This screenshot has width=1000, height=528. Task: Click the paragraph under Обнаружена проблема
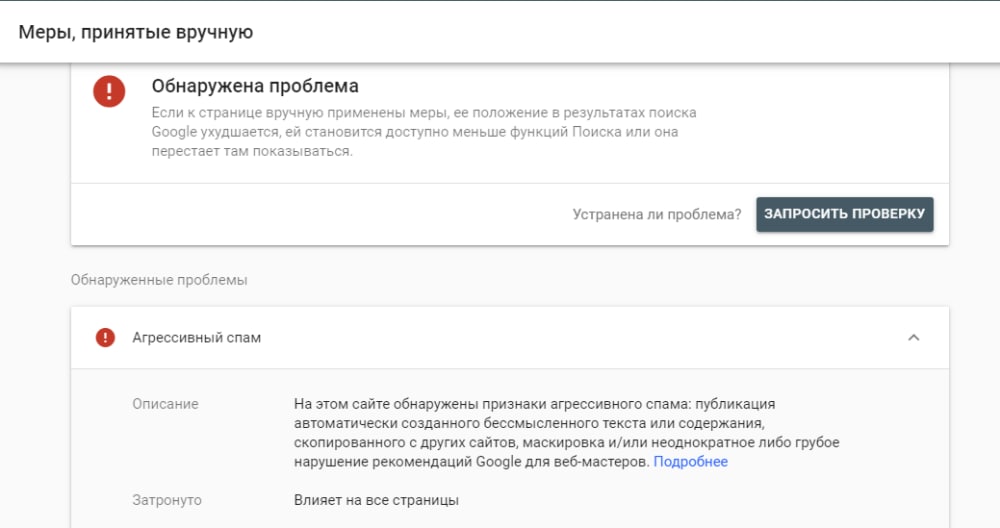pos(423,132)
